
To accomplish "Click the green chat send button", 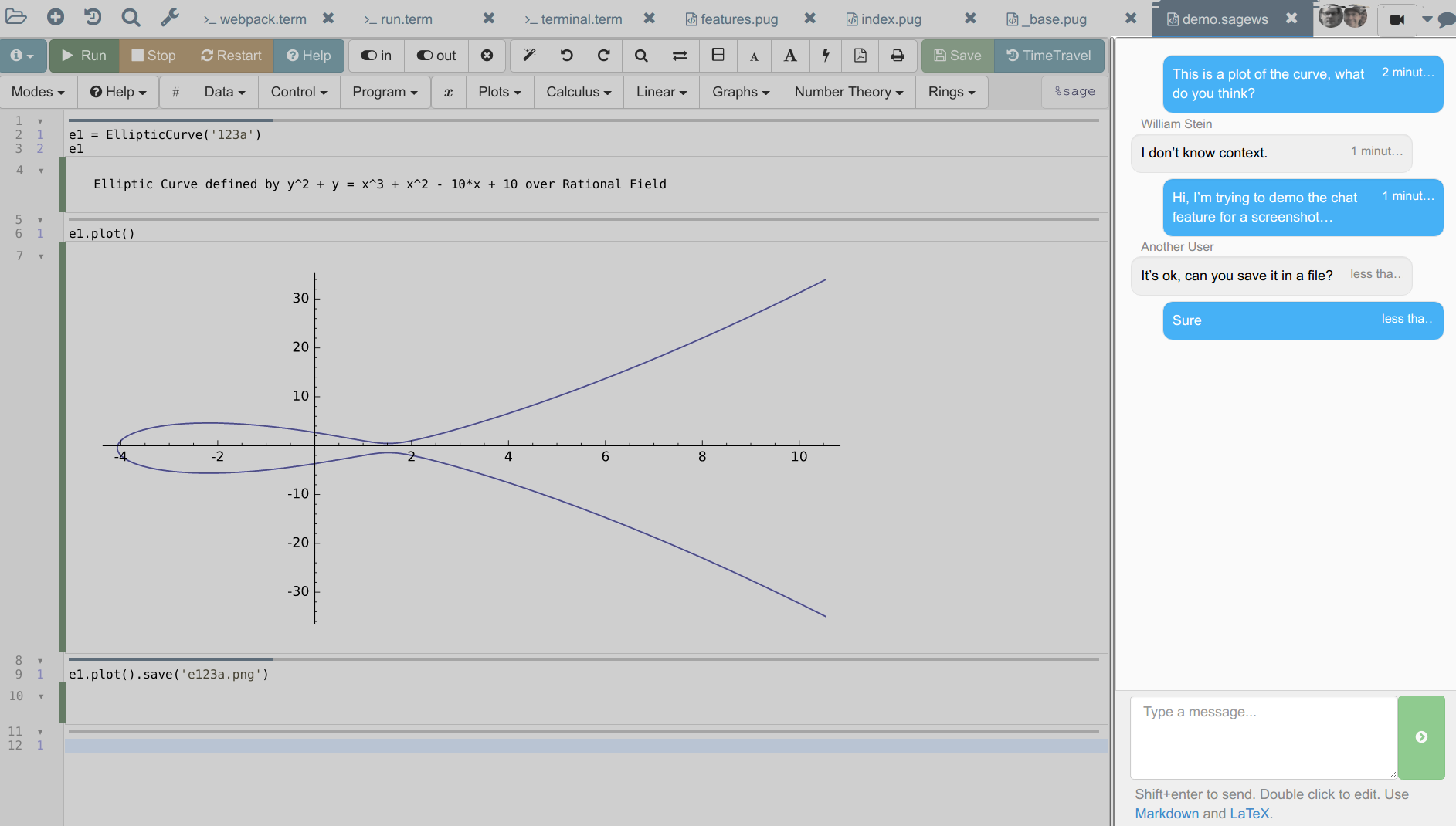I will [1420, 737].
